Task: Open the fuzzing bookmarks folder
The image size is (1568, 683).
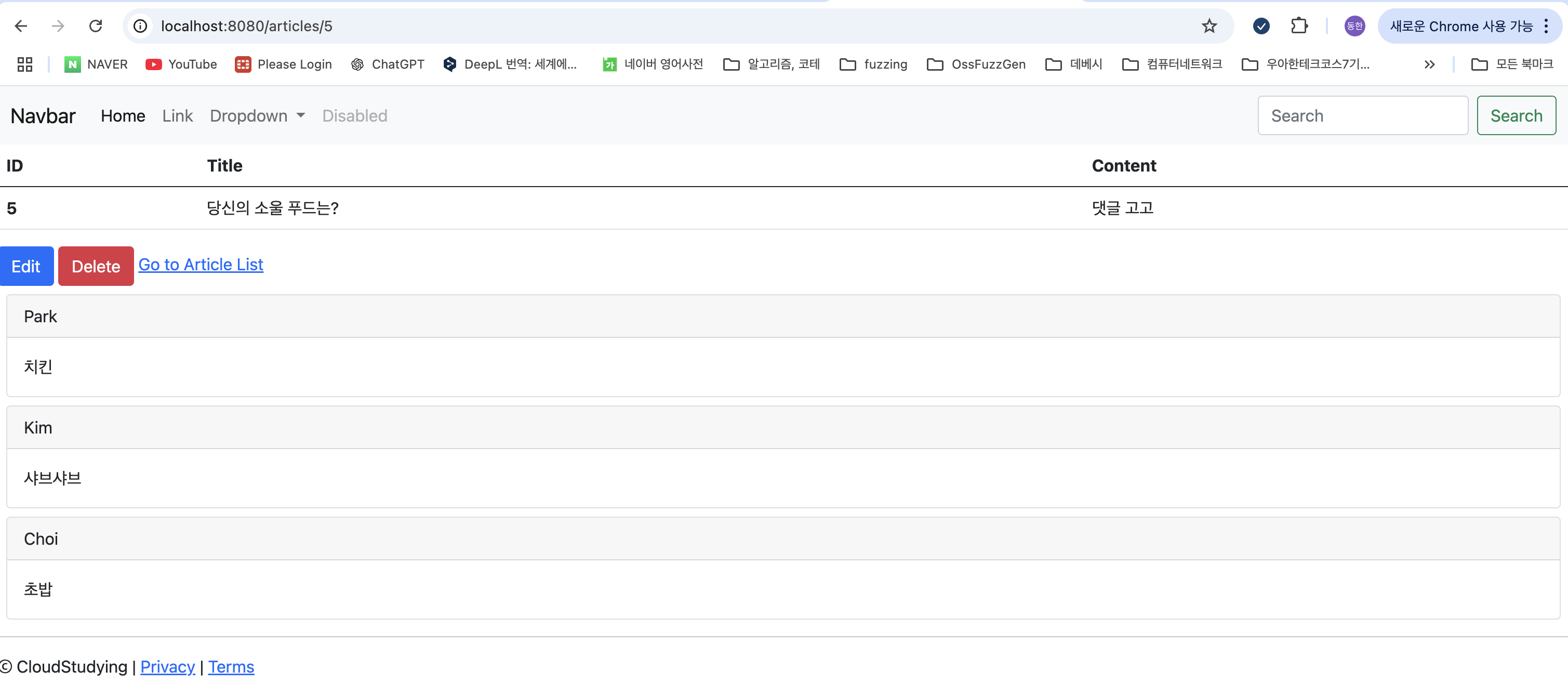Action: [x=873, y=64]
